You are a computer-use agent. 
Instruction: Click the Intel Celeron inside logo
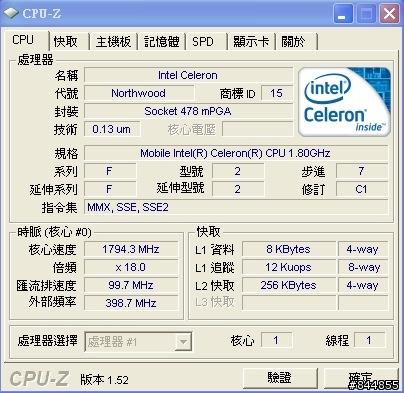tap(344, 102)
